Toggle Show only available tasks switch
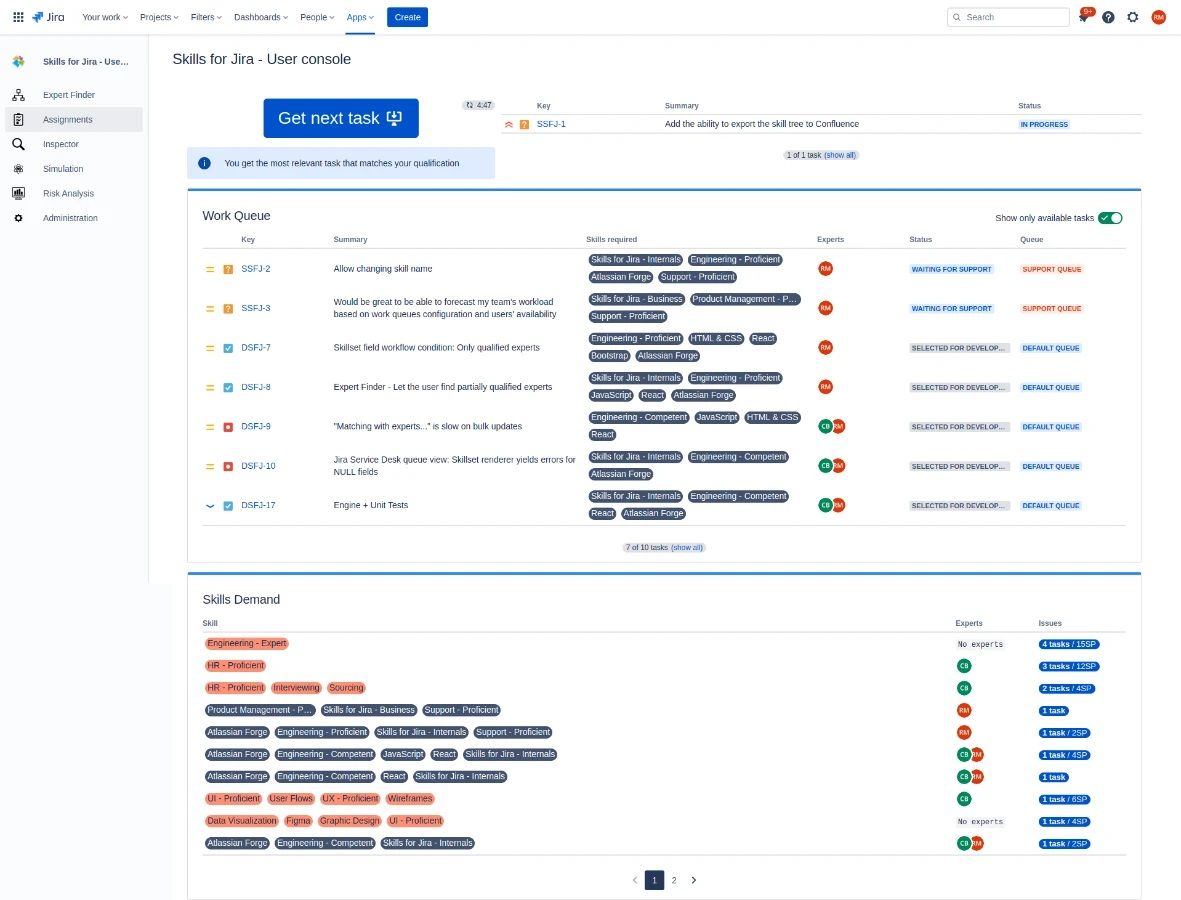 1110,218
